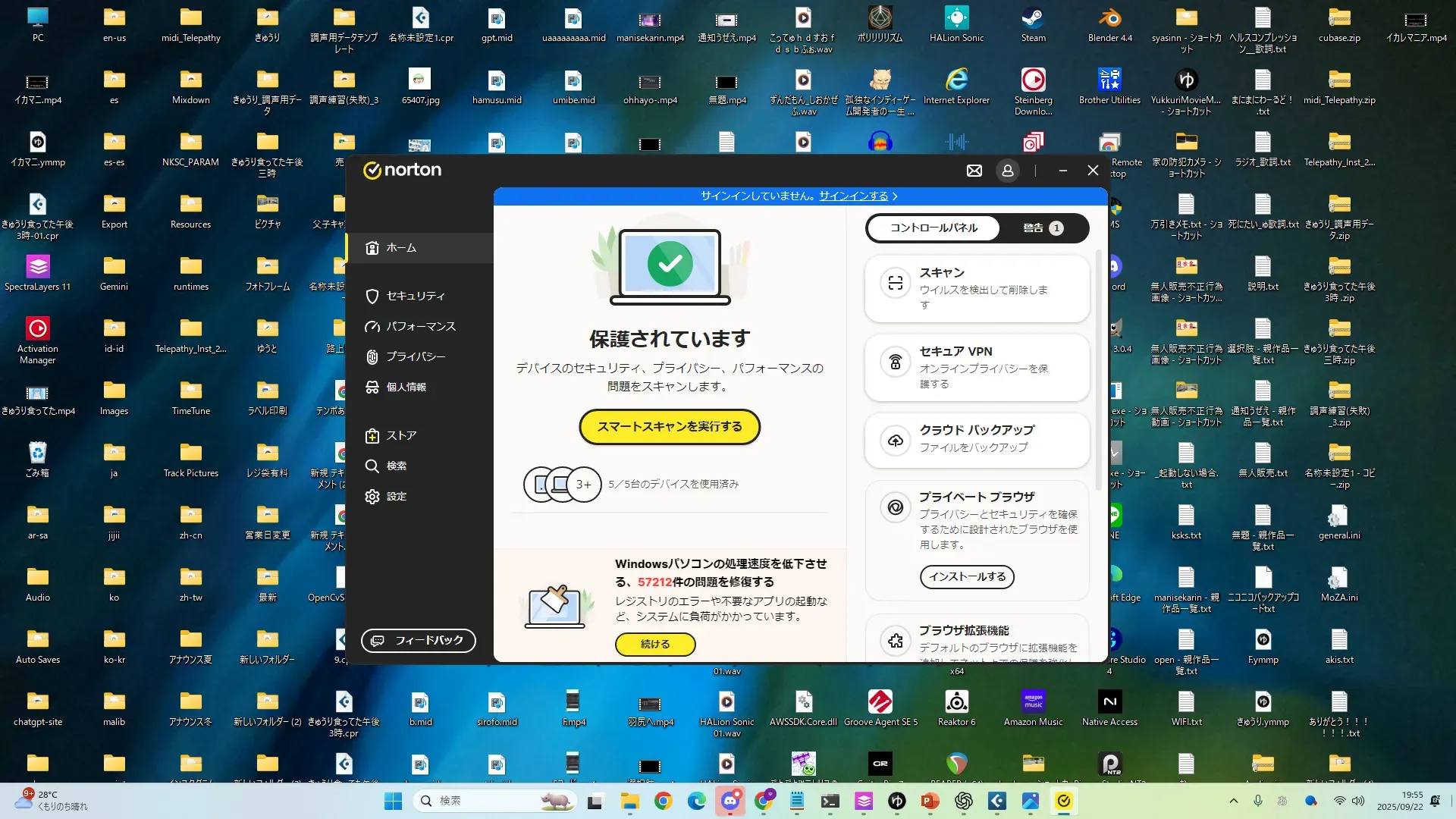Switch to the コントロールパネル toggle tab
Image resolution: width=1456 pixels, height=819 pixels.
click(x=934, y=227)
